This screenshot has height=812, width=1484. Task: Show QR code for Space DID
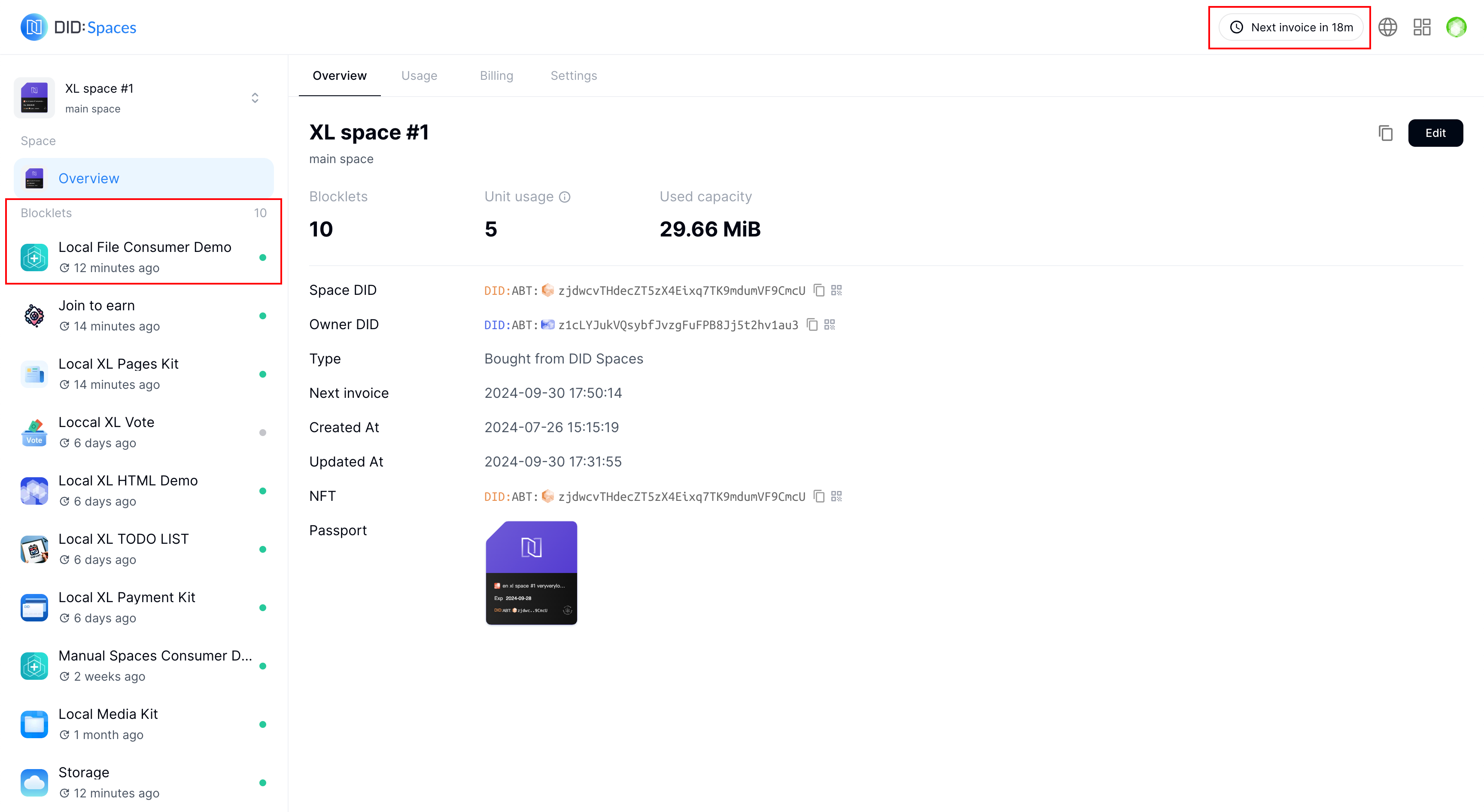click(836, 290)
